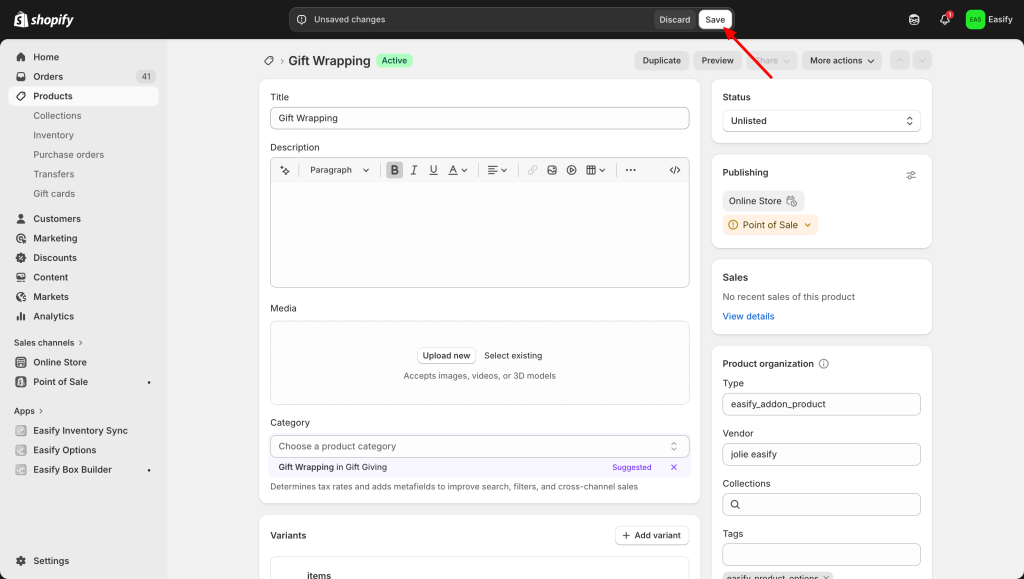Open the text color picker in editor
Image resolution: width=1024 pixels, height=579 pixels.
[x=457, y=170]
